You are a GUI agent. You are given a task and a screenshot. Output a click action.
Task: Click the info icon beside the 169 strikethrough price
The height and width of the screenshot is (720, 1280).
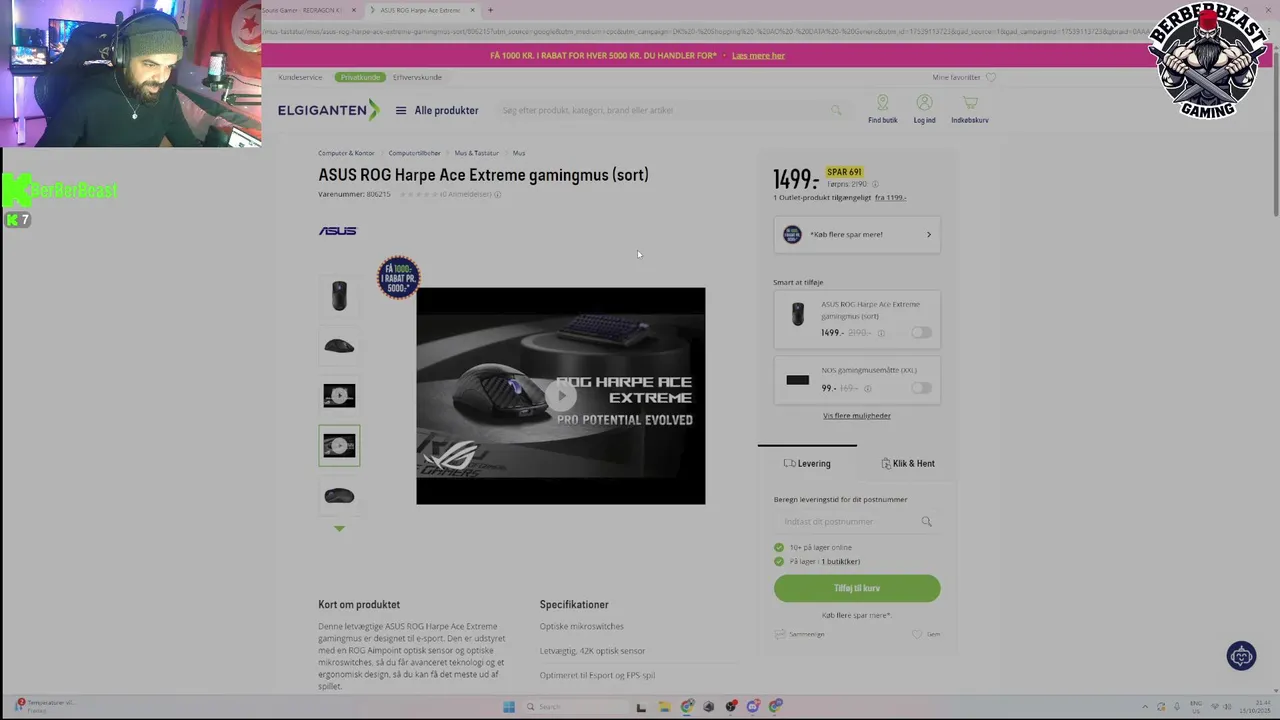[867, 388]
